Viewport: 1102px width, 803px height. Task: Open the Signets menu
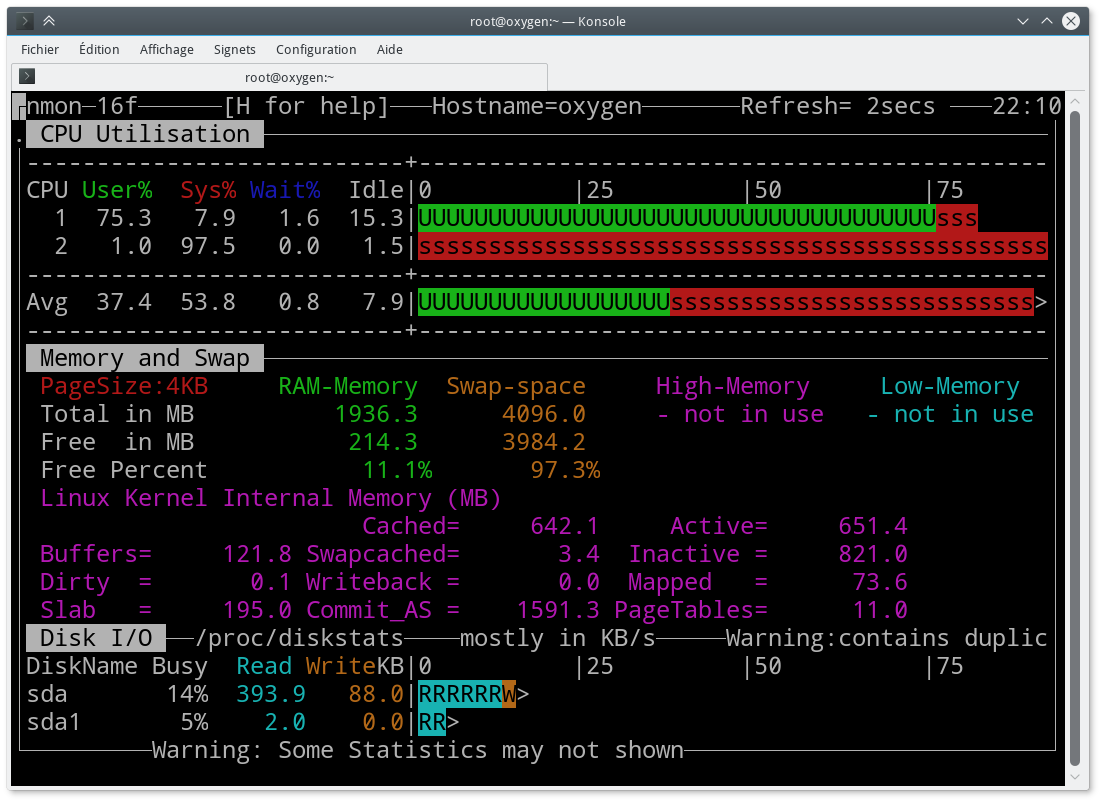(x=235, y=49)
